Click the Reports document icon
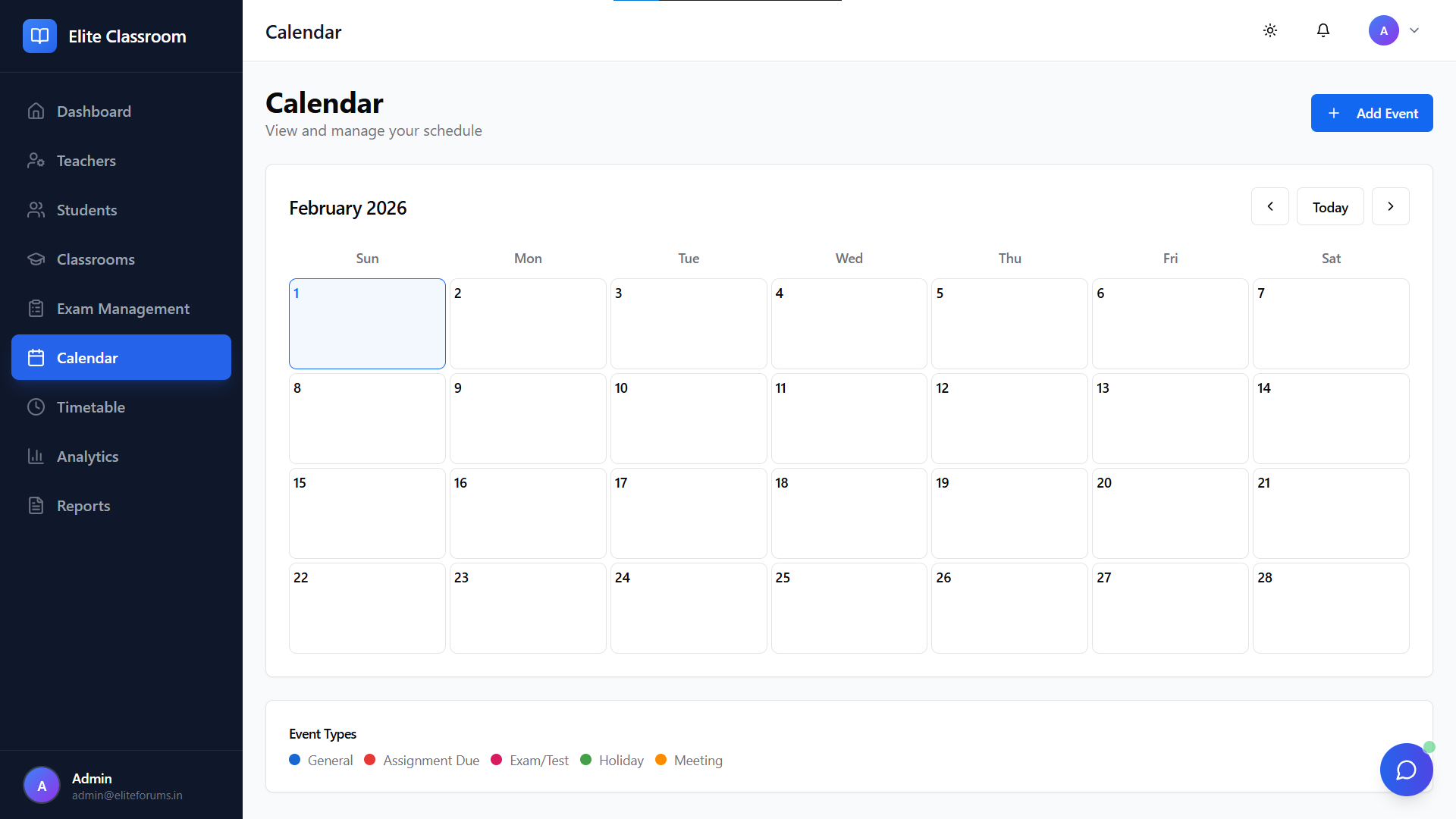 tap(36, 506)
